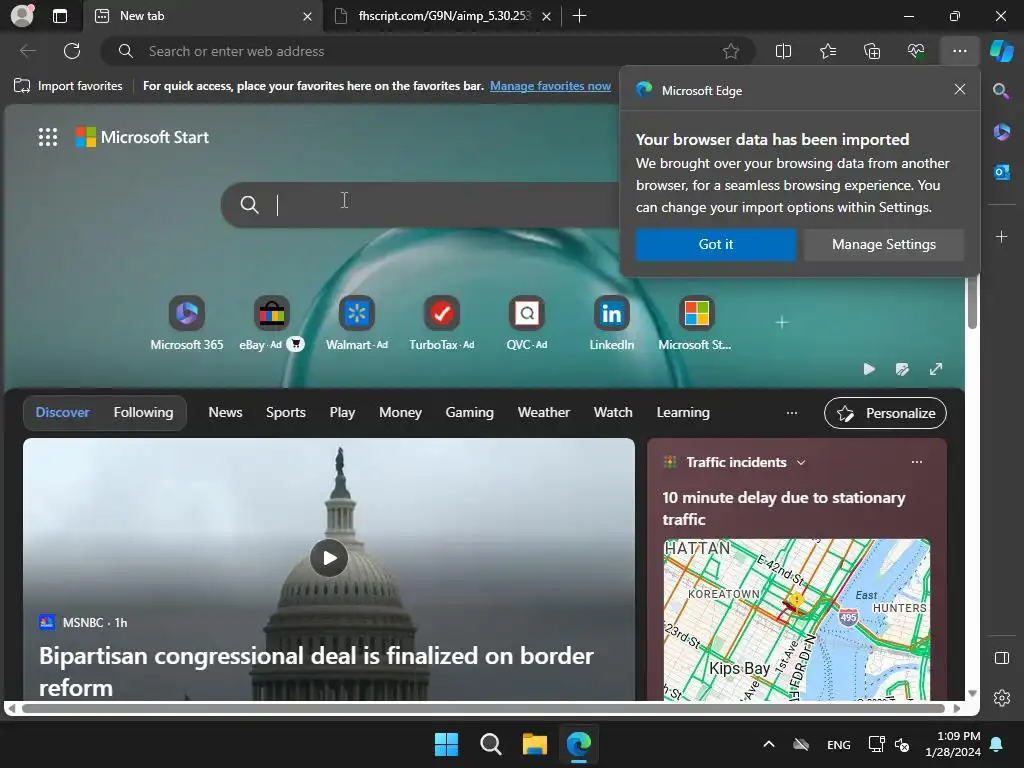Open Browser essentials heart icon
The height and width of the screenshot is (768, 1024).
(x=916, y=51)
